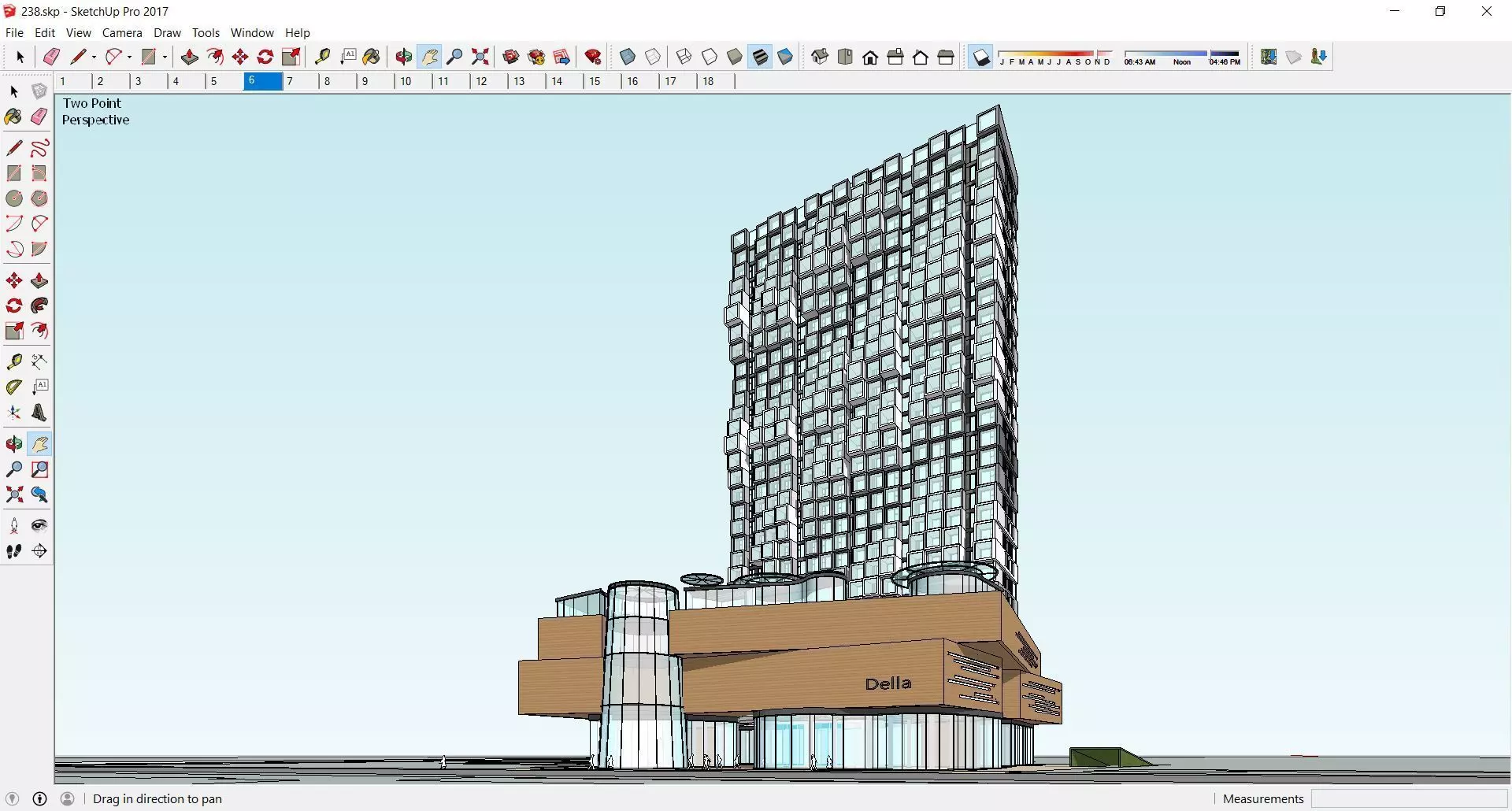Activate Zoom Extents in top toolbar
Screen dimensions: 1512x811
click(x=480, y=57)
